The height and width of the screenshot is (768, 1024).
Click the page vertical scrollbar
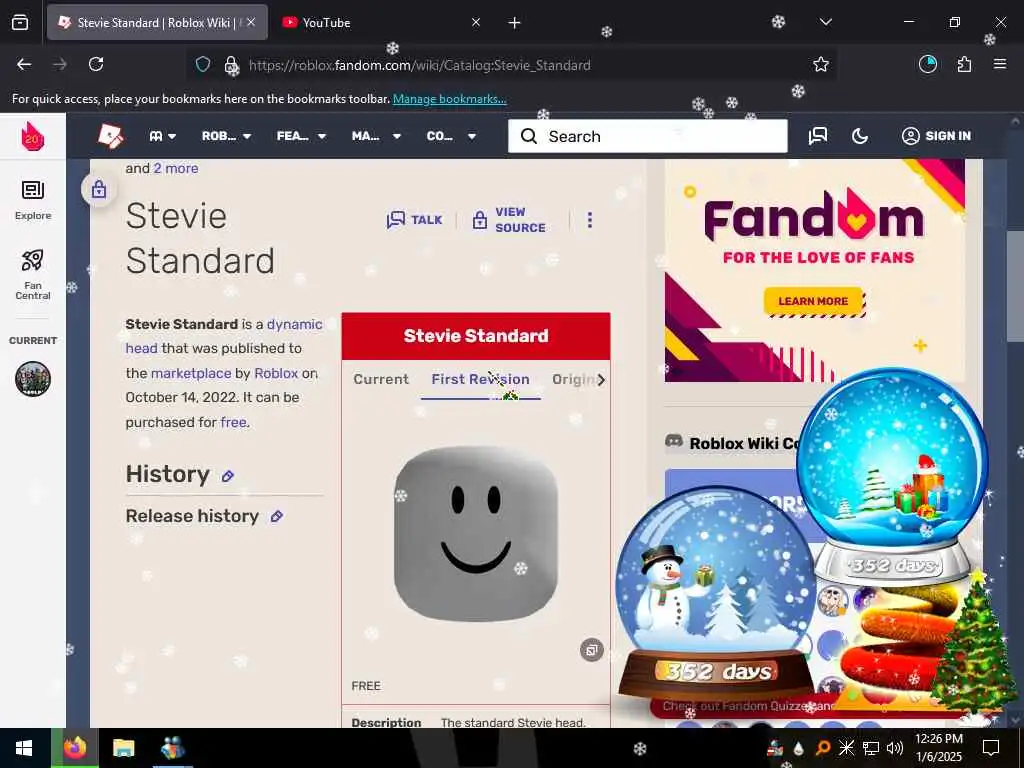pyautogui.click(x=1015, y=285)
